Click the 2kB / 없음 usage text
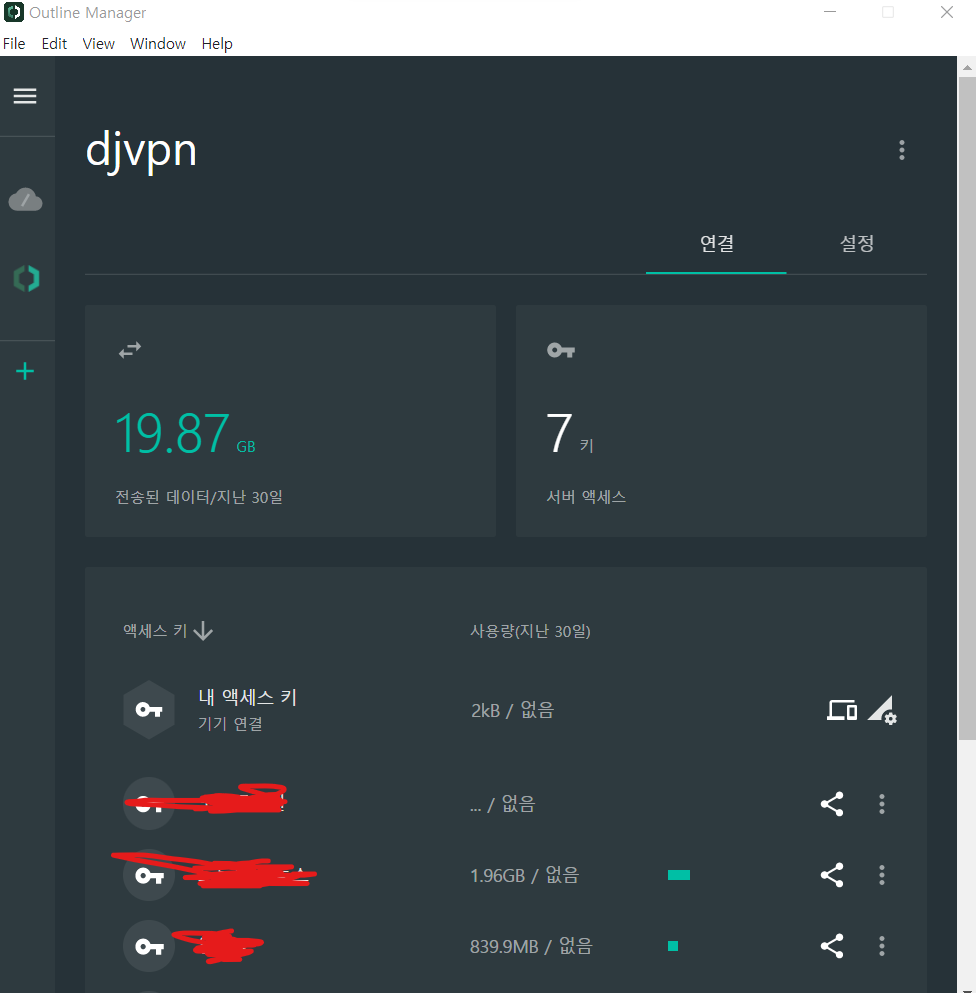Viewport: 976px width, 993px height. pyautogui.click(x=512, y=711)
